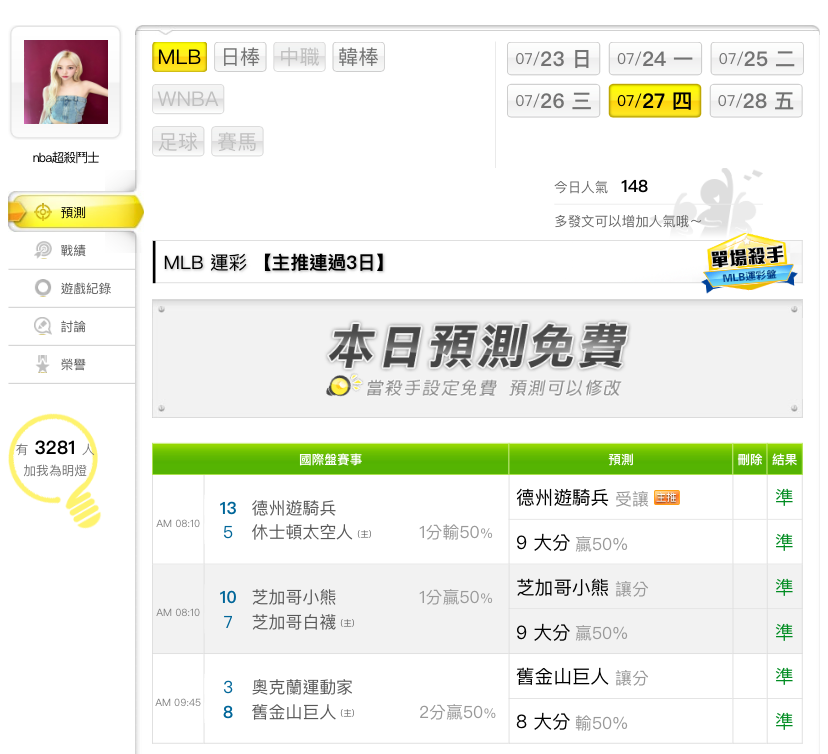Select date 07/25 二
The image size is (828, 754).
click(x=757, y=59)
